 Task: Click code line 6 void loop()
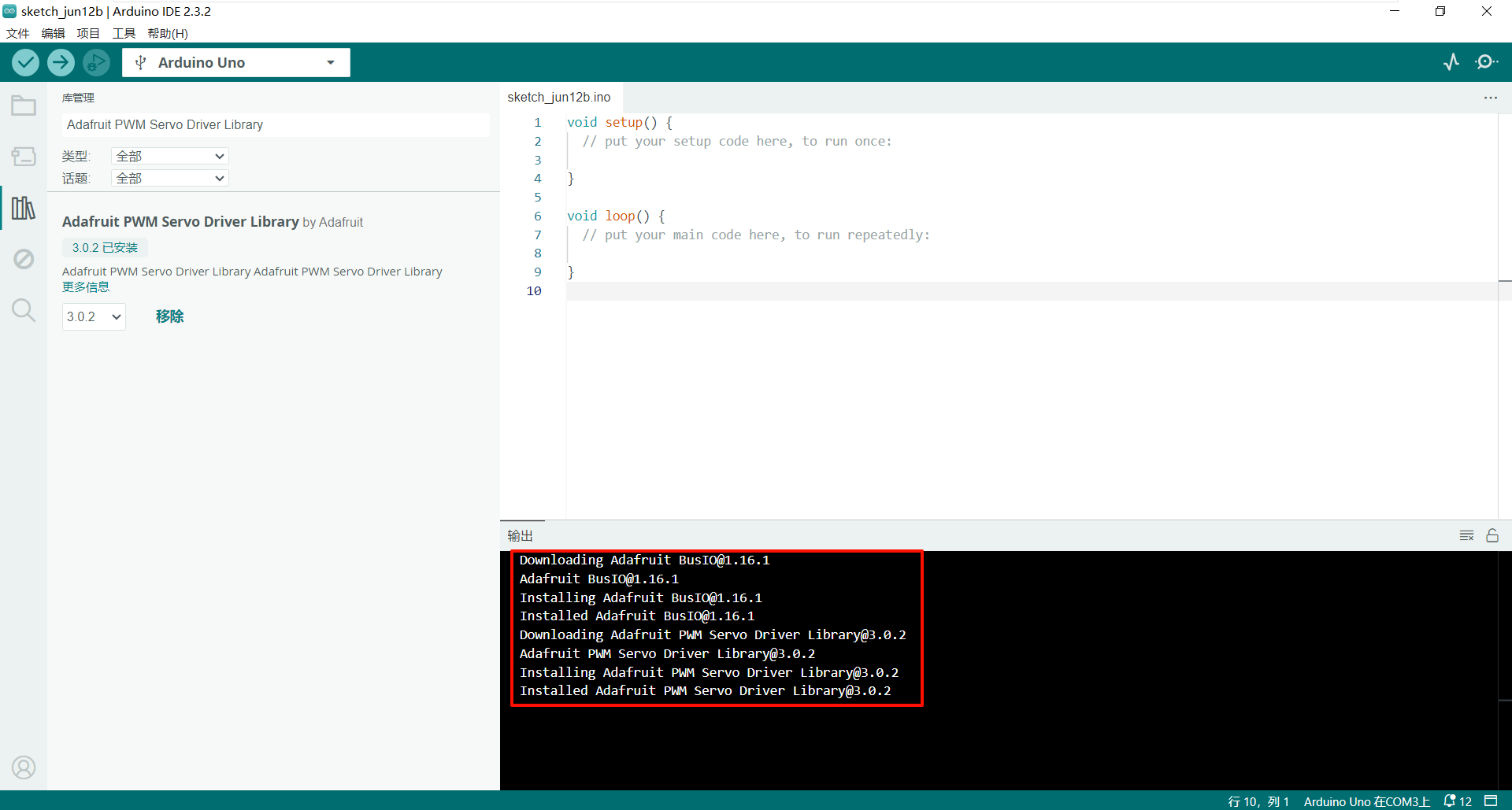pos(616,216)
